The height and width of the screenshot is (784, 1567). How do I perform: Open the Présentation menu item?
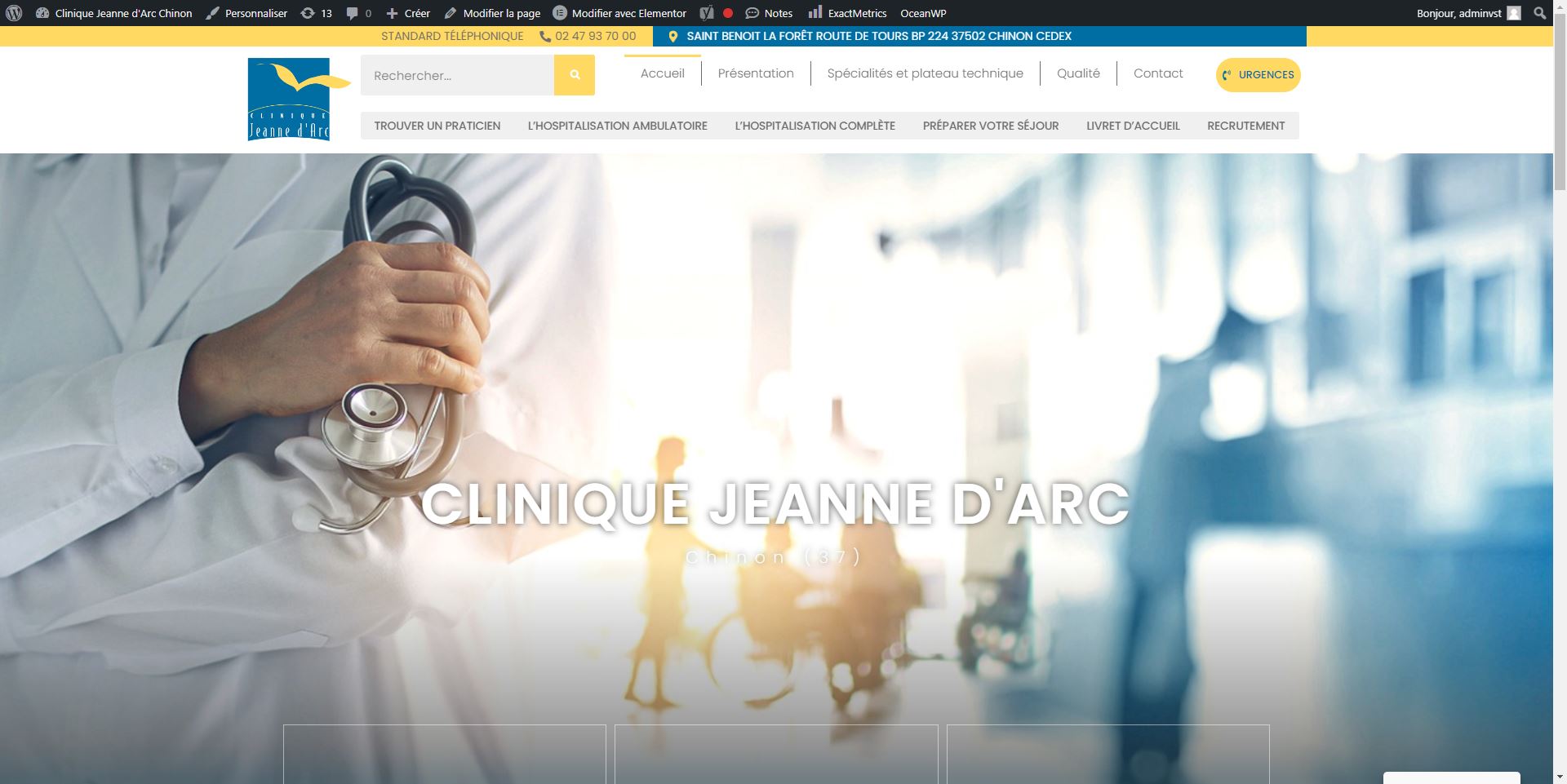(756, 73)
